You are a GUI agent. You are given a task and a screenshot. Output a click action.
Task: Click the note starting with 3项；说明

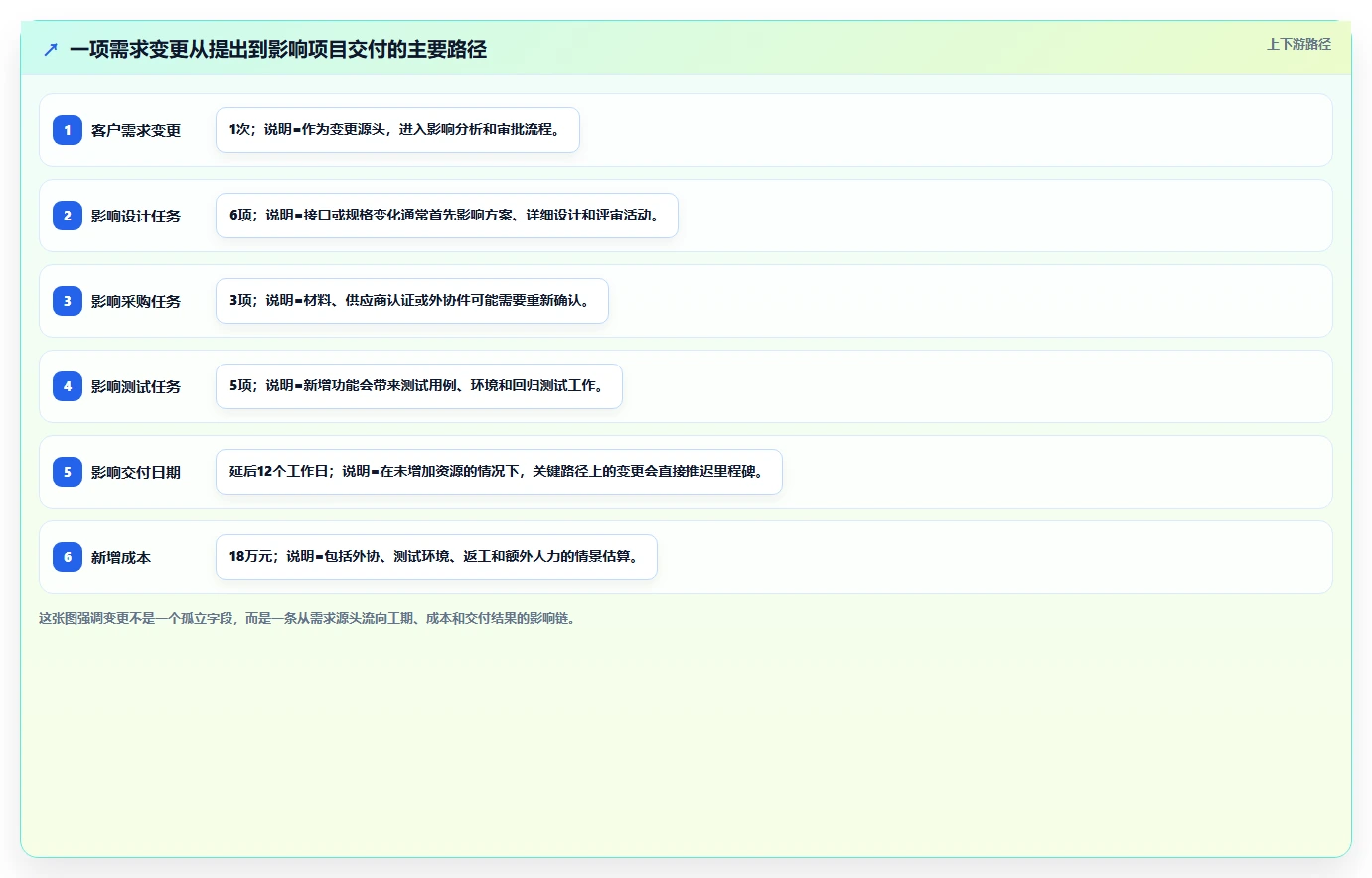[x=412, y=301]
